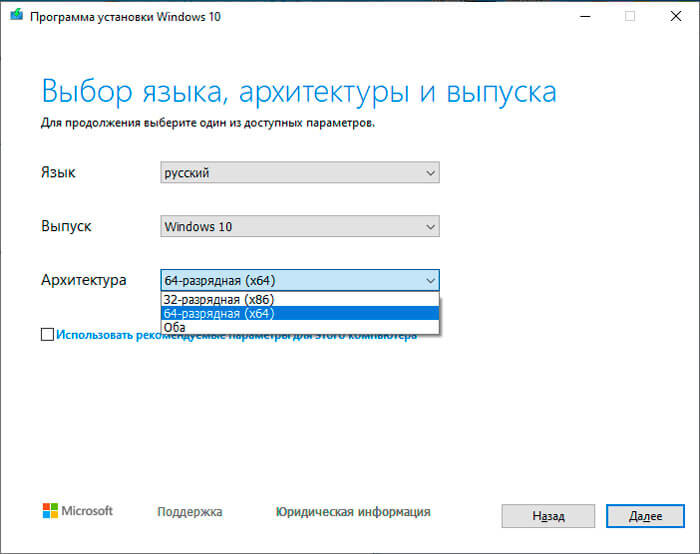Click the subtitle Для продолжения выберите text

pyautogui.click(x=208, y=123)
